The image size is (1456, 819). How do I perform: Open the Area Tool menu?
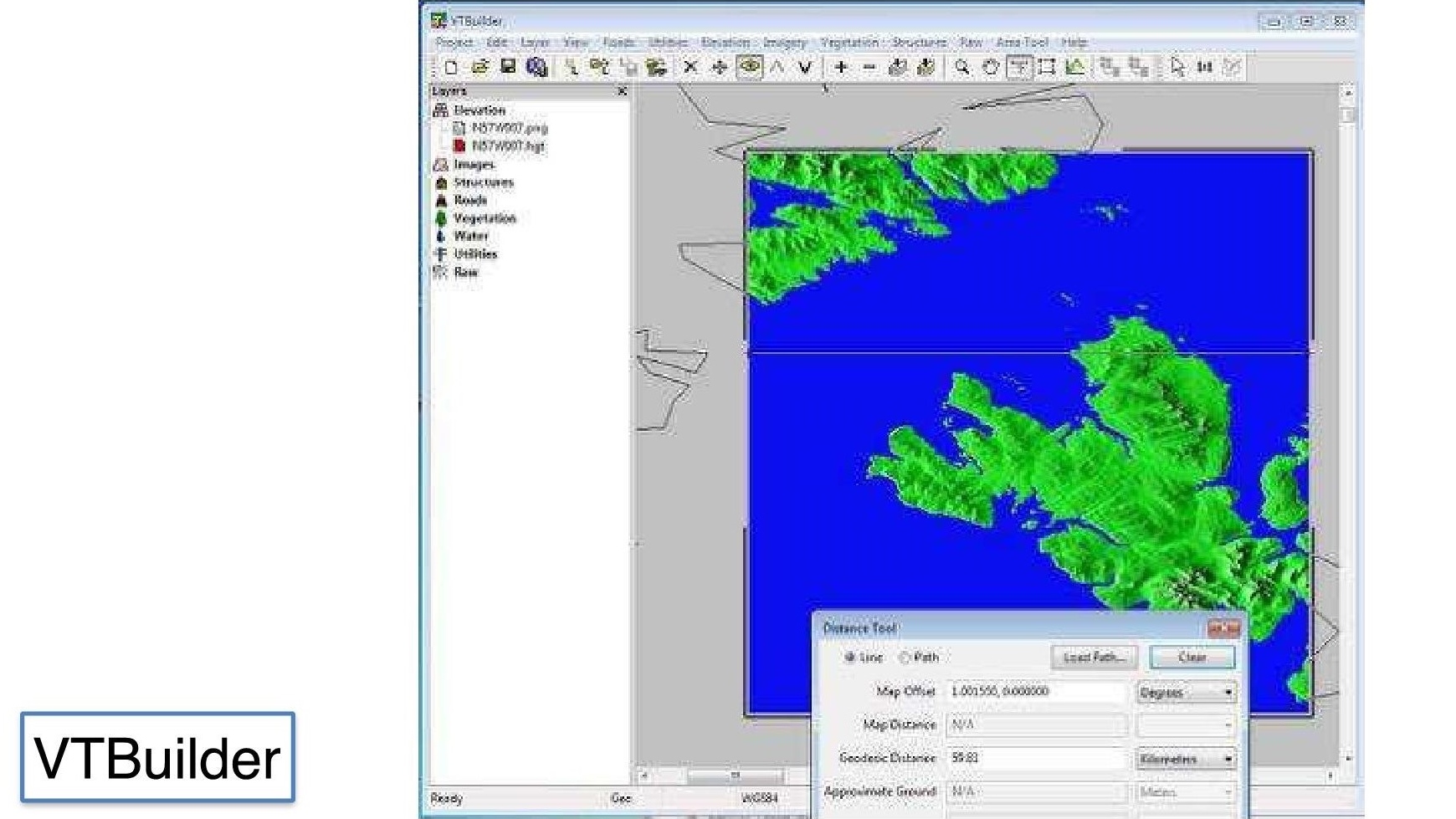[1022, 42]
